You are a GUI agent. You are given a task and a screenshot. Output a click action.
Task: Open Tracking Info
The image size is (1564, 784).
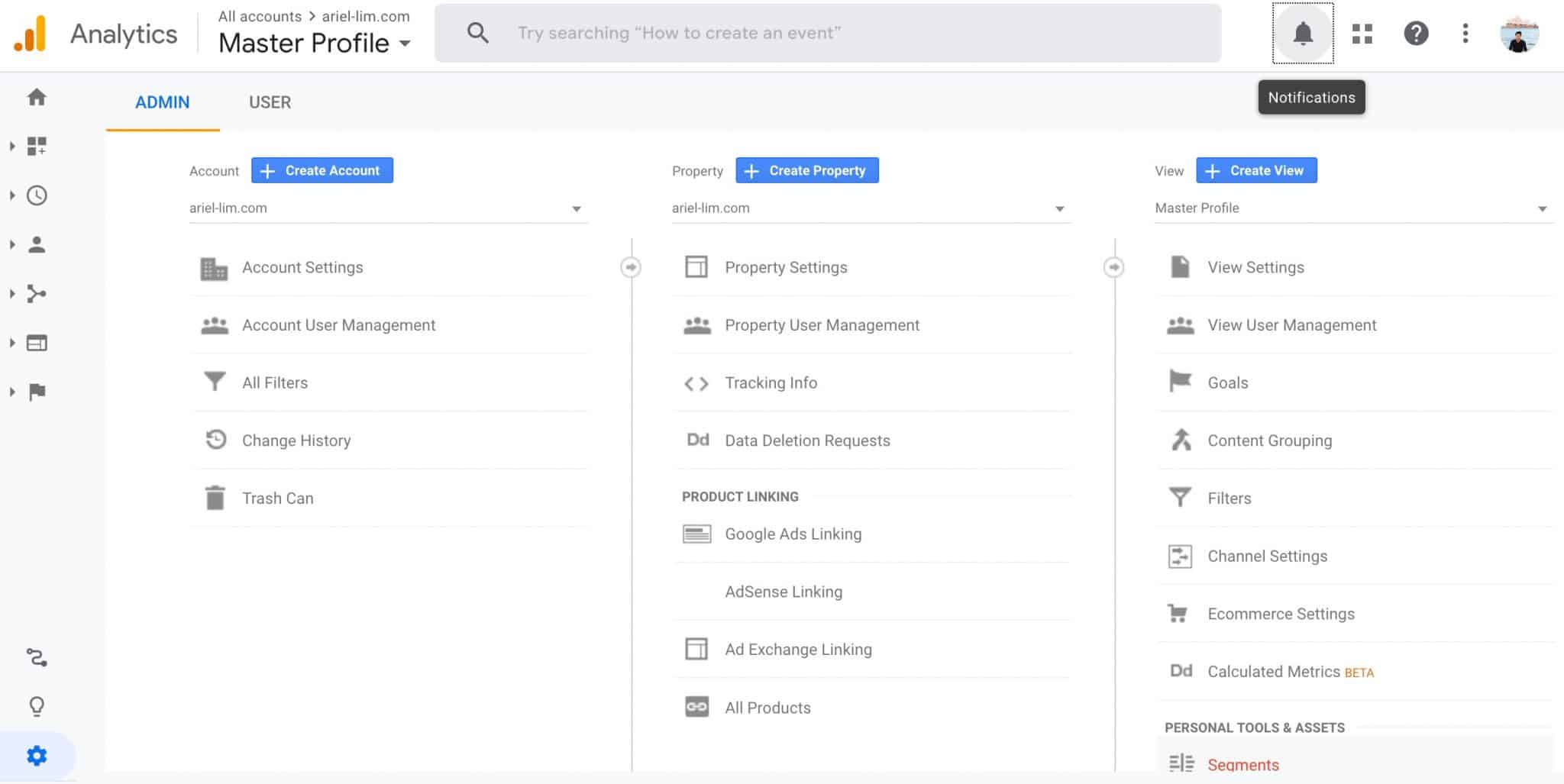pyautogui.click(x=872, y=382)
